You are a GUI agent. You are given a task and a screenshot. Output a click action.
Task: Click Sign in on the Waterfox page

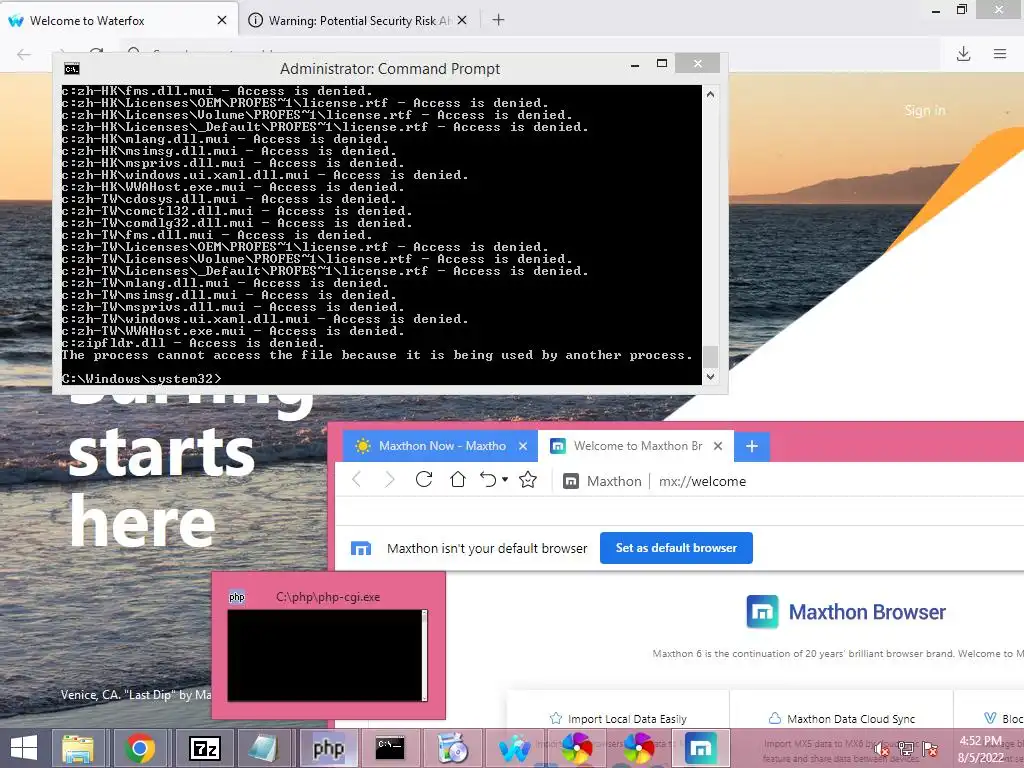coord(925,110)
